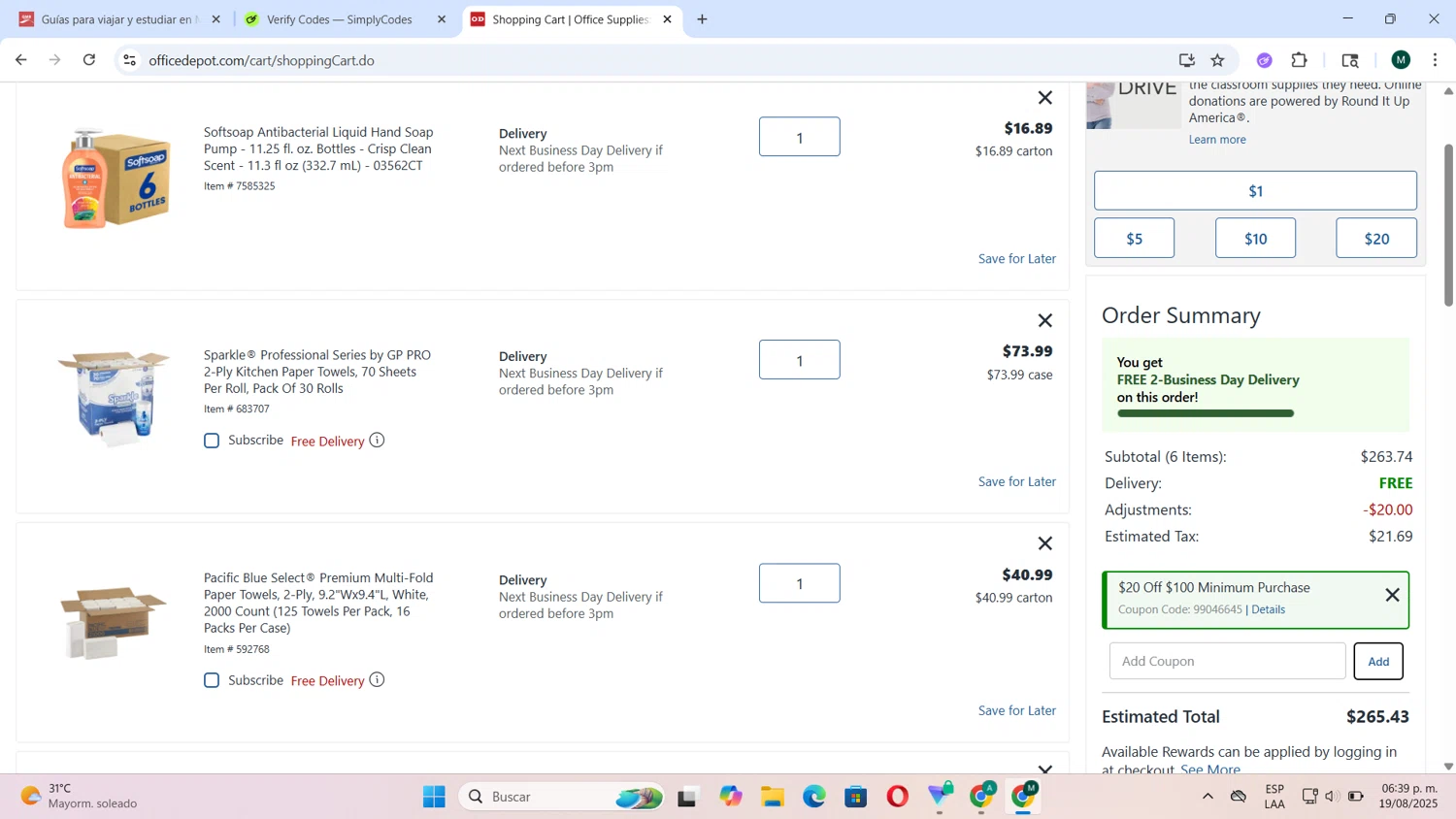The width and height of the screenshot is (1456, 819).
Task: Open File Explorer from taskbar
Action: [772, 797]
